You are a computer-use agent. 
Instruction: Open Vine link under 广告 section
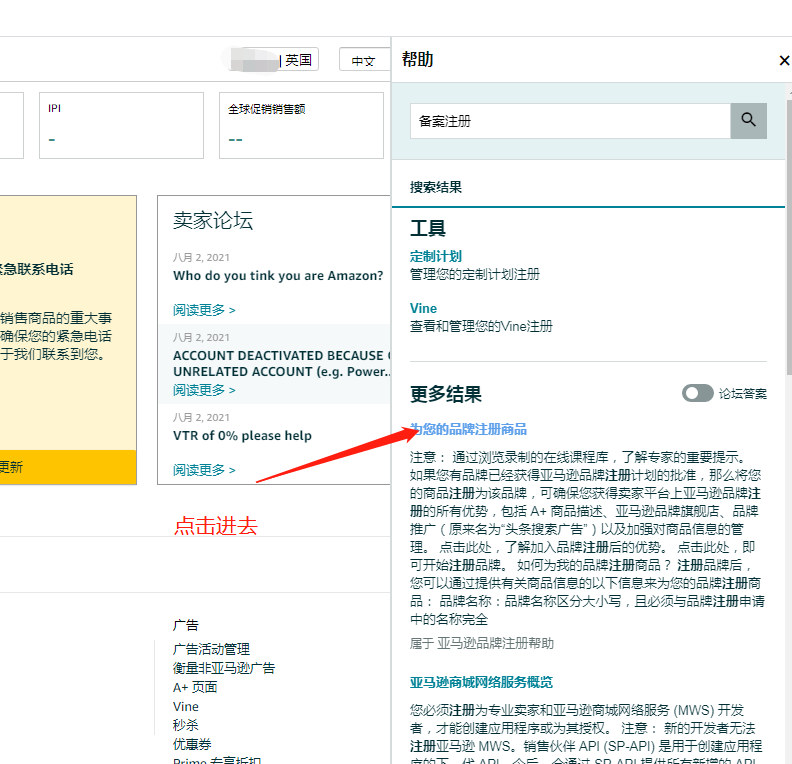click(x=186, y=706)
